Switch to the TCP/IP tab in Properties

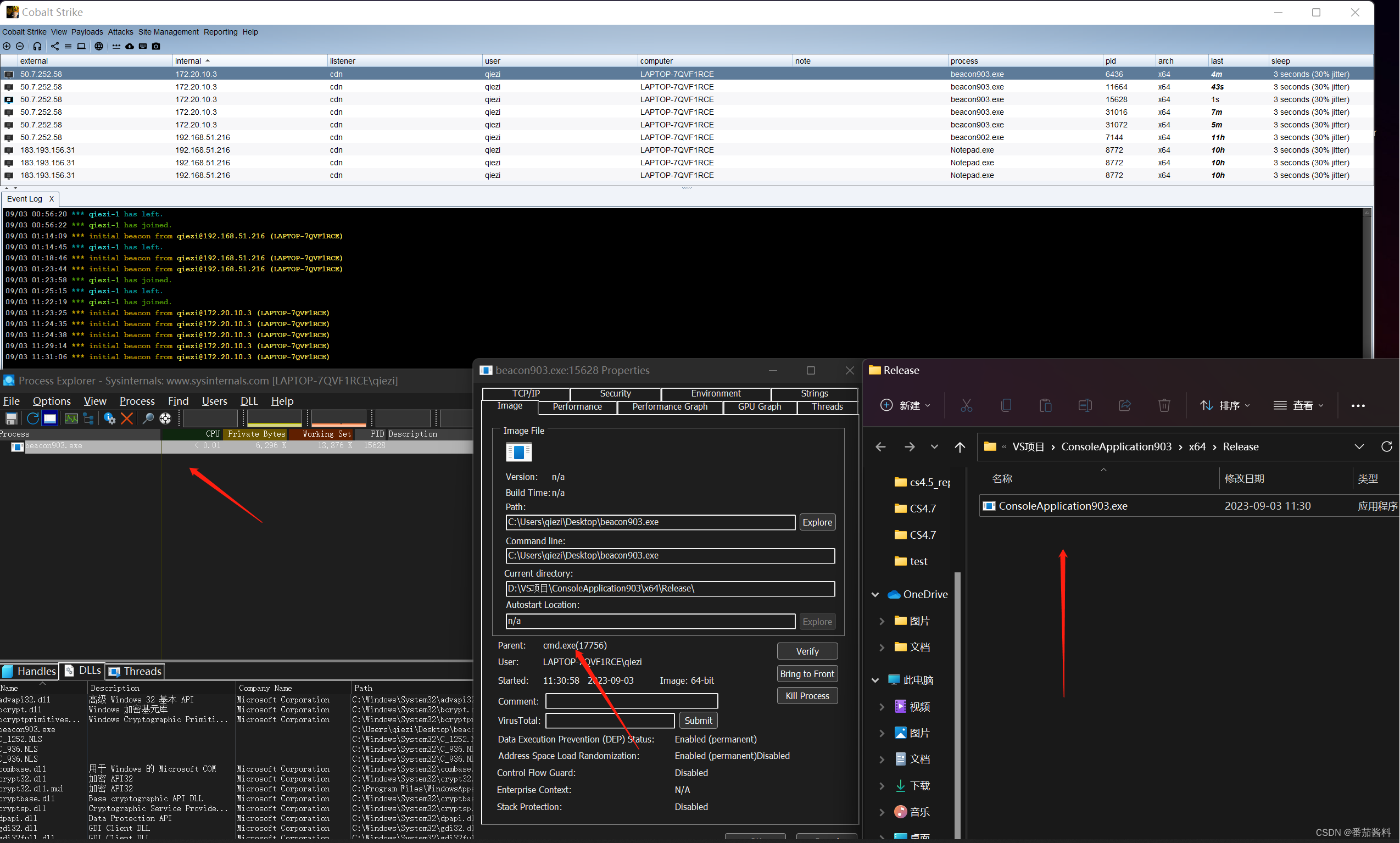click(x=526, y=394)
